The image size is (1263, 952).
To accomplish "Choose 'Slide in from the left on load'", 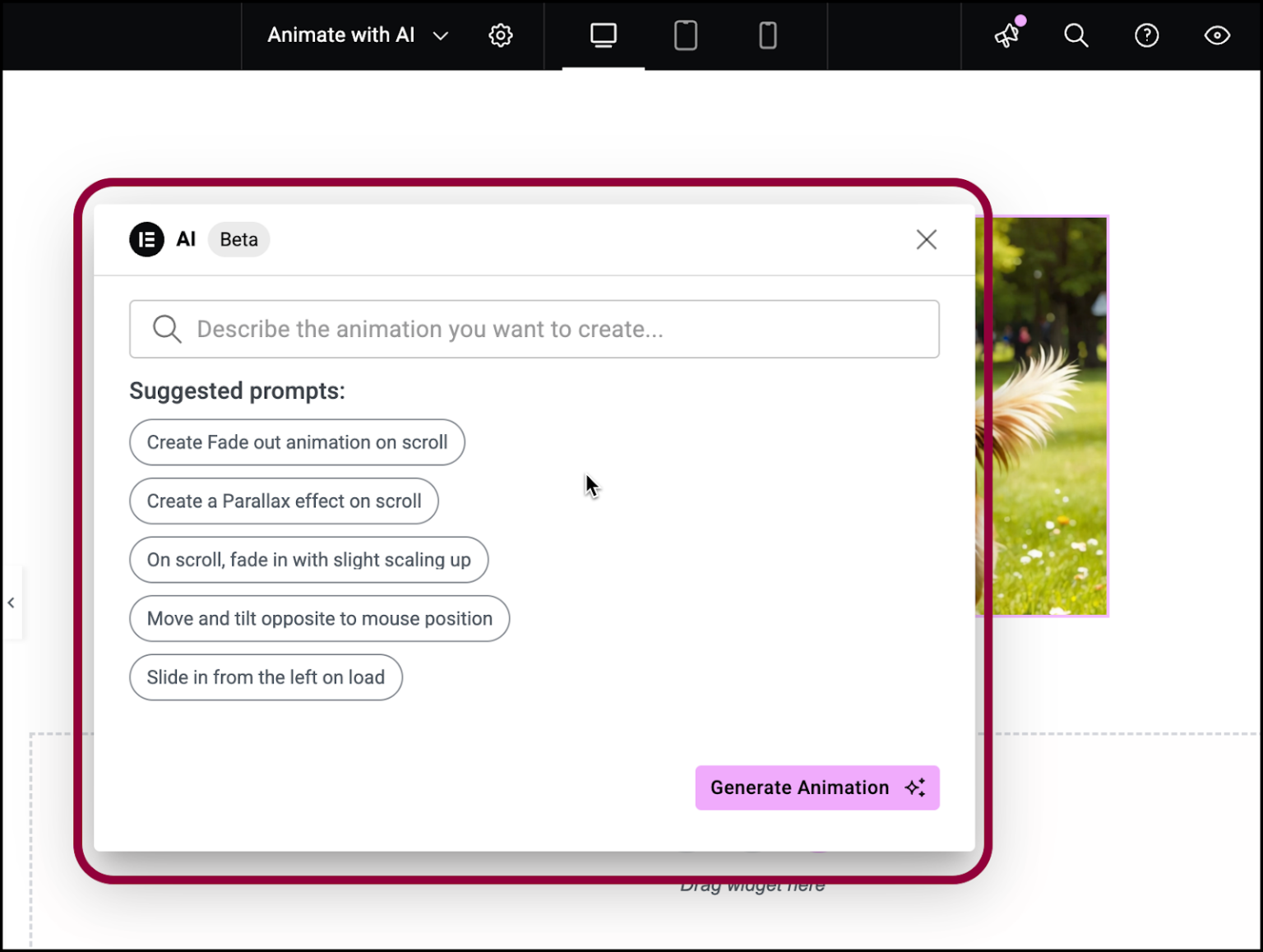I will 266,677.
